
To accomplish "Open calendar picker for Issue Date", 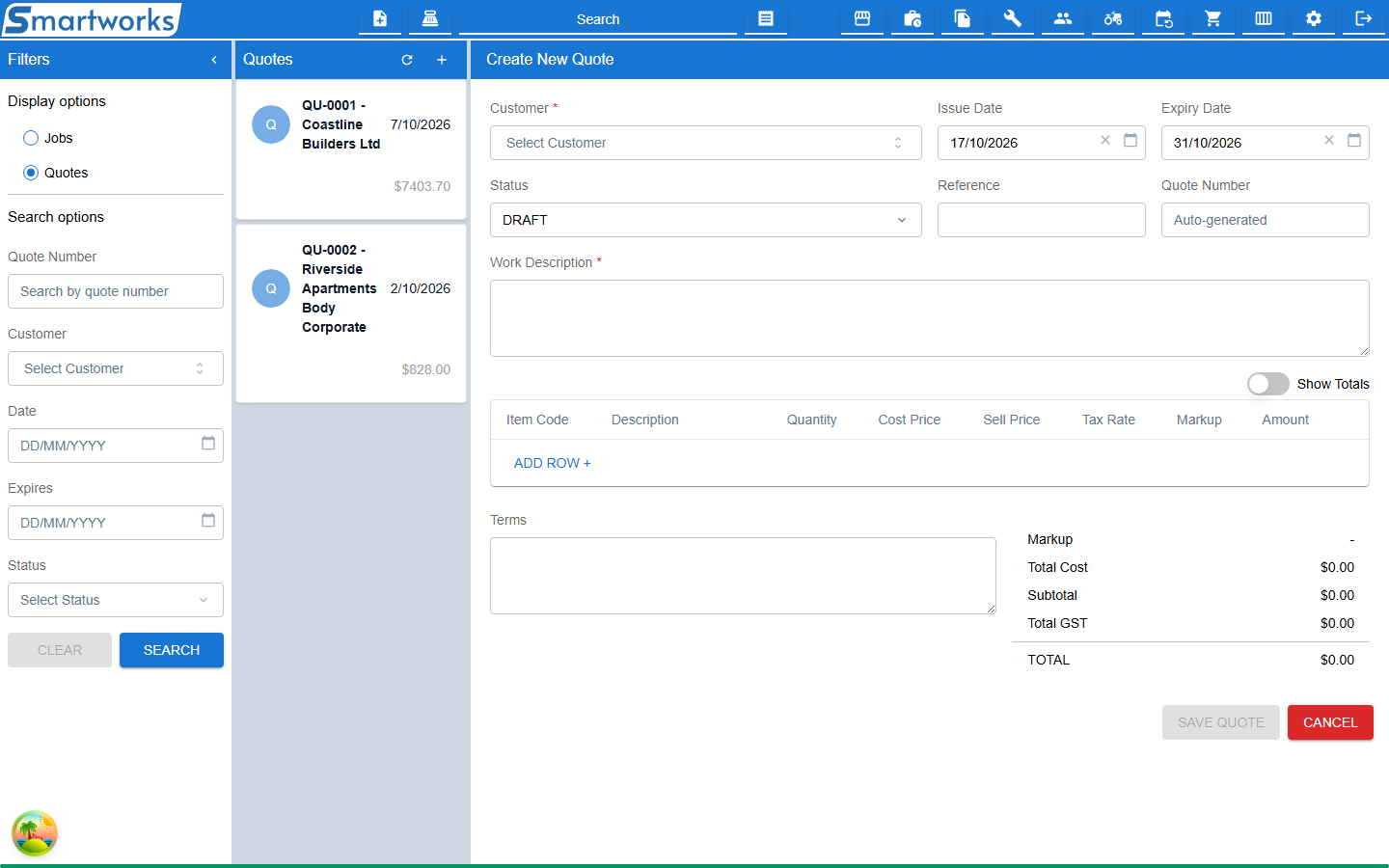I will pos(1130,141).
